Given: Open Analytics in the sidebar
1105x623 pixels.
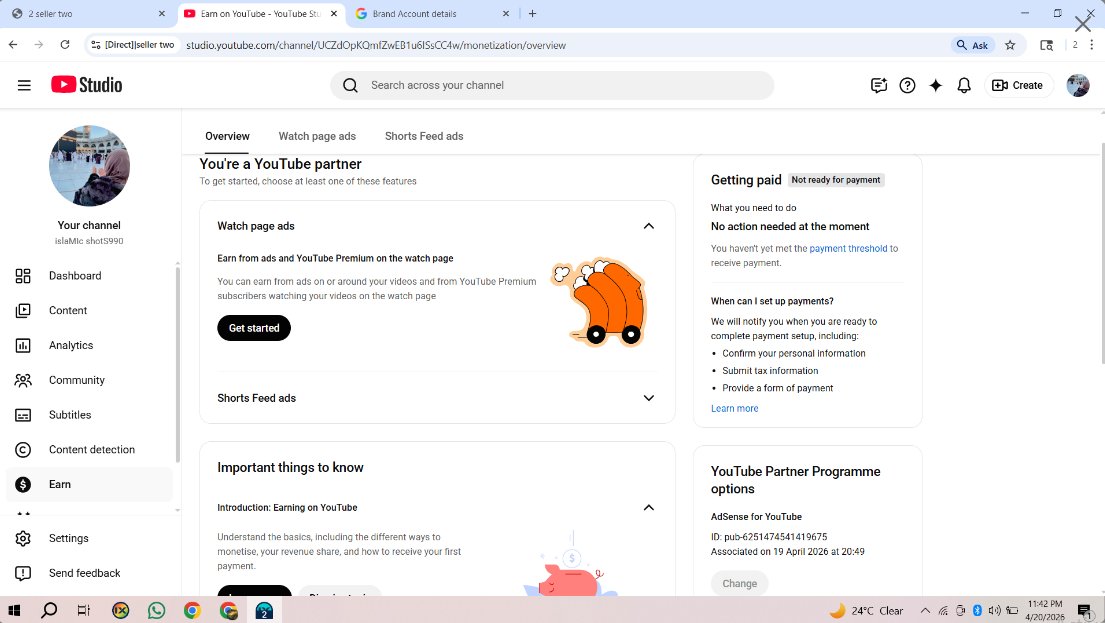Looking at the screenshot, I should (89, 345).
